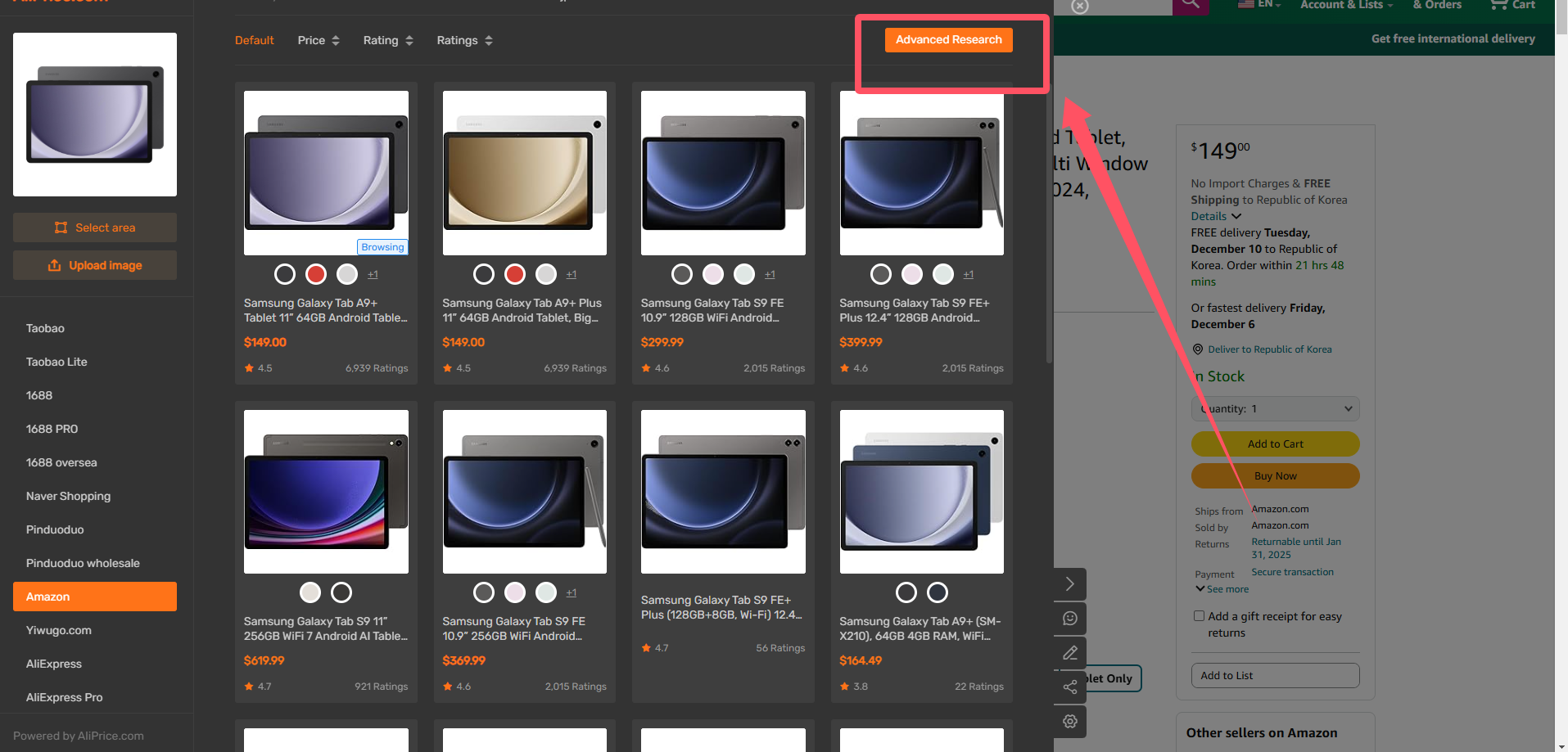Click the searched tablet image in the sidebar
The image size is (1568, 752).
click(95, 115)
